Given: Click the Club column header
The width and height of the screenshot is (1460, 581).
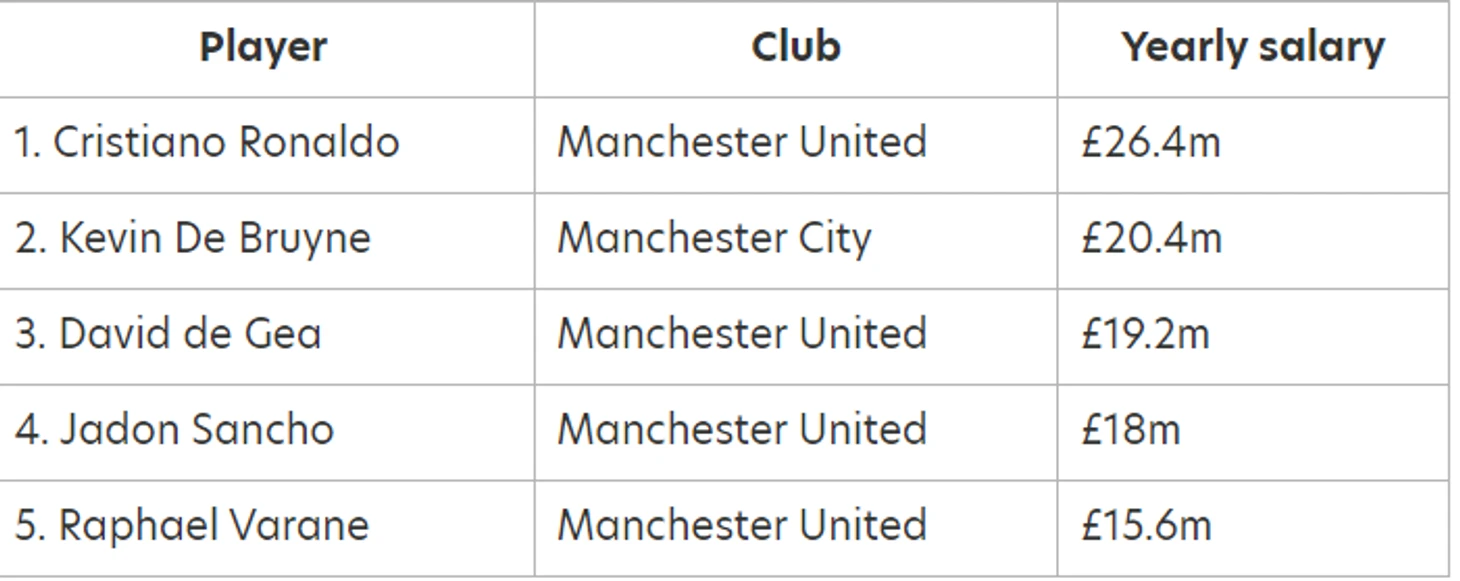Looking at the screenshot, I should tap(795, 47).
